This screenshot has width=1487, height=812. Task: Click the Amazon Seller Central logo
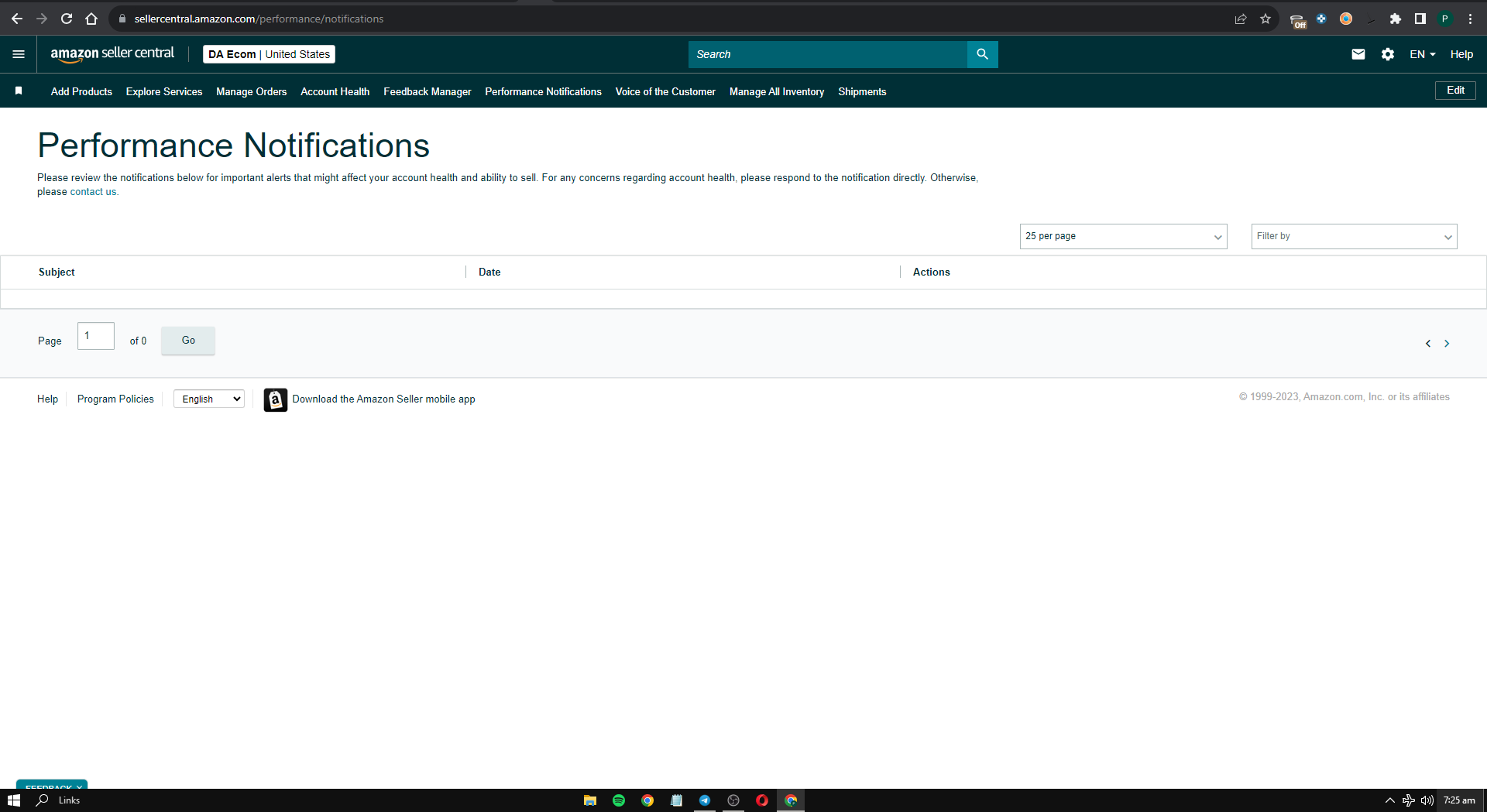click(112, 53)
